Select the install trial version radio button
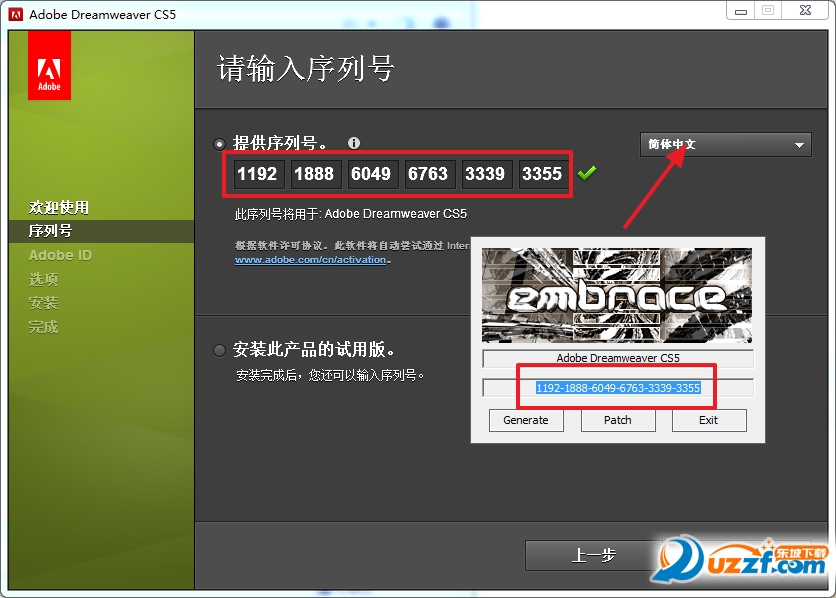Viewport: 836px width, 598px height. pyautogui.click(x=219, y=350)
